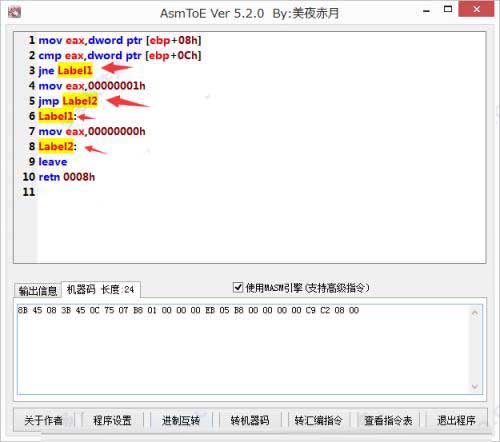Maximize the AsmToE window
Viewport: 500px width, 442px height.
[448, 10]
